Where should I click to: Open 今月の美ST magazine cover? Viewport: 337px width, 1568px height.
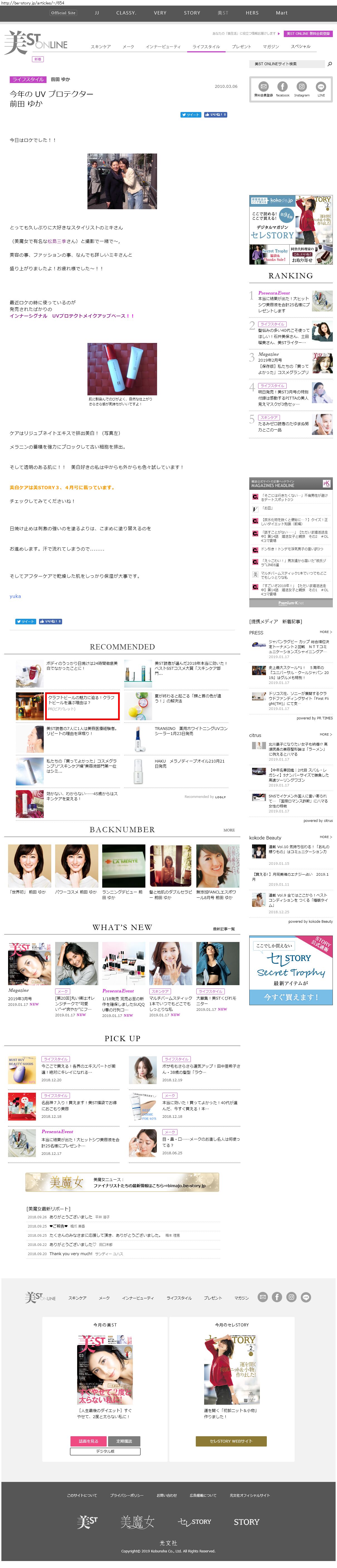(x=105, y=1370)
